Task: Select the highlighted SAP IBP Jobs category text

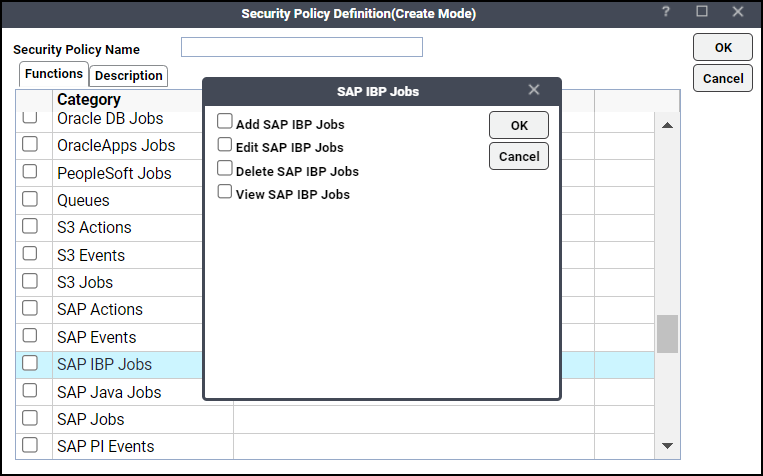Action: coord(104,365)
